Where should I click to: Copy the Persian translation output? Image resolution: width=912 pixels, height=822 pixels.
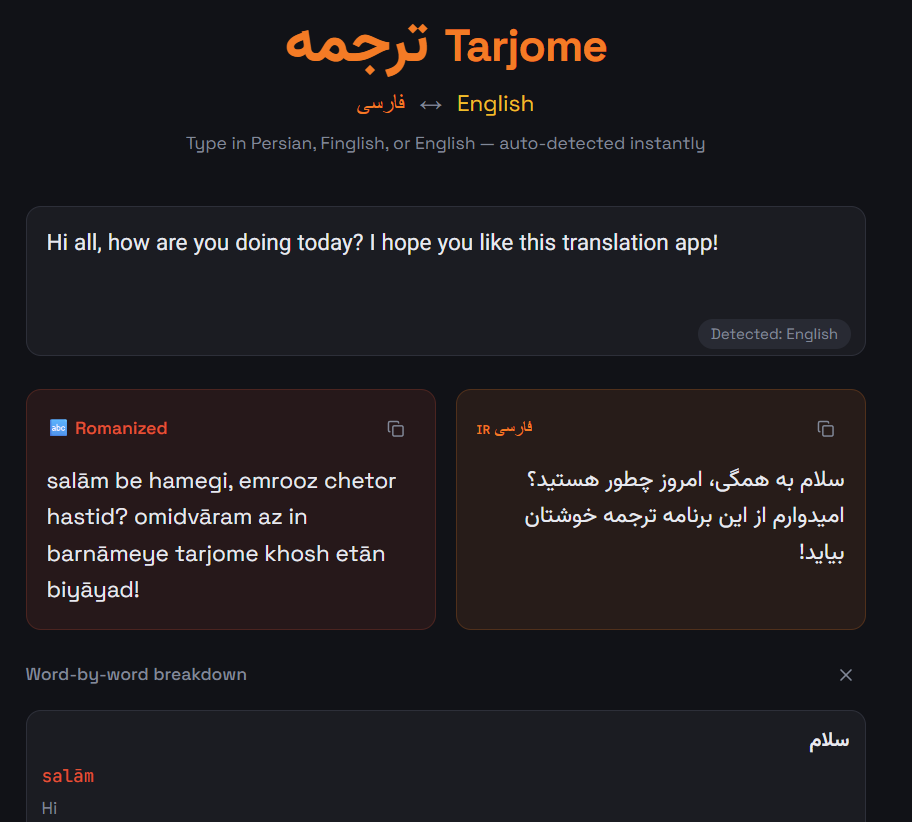[x=826, y=428]
